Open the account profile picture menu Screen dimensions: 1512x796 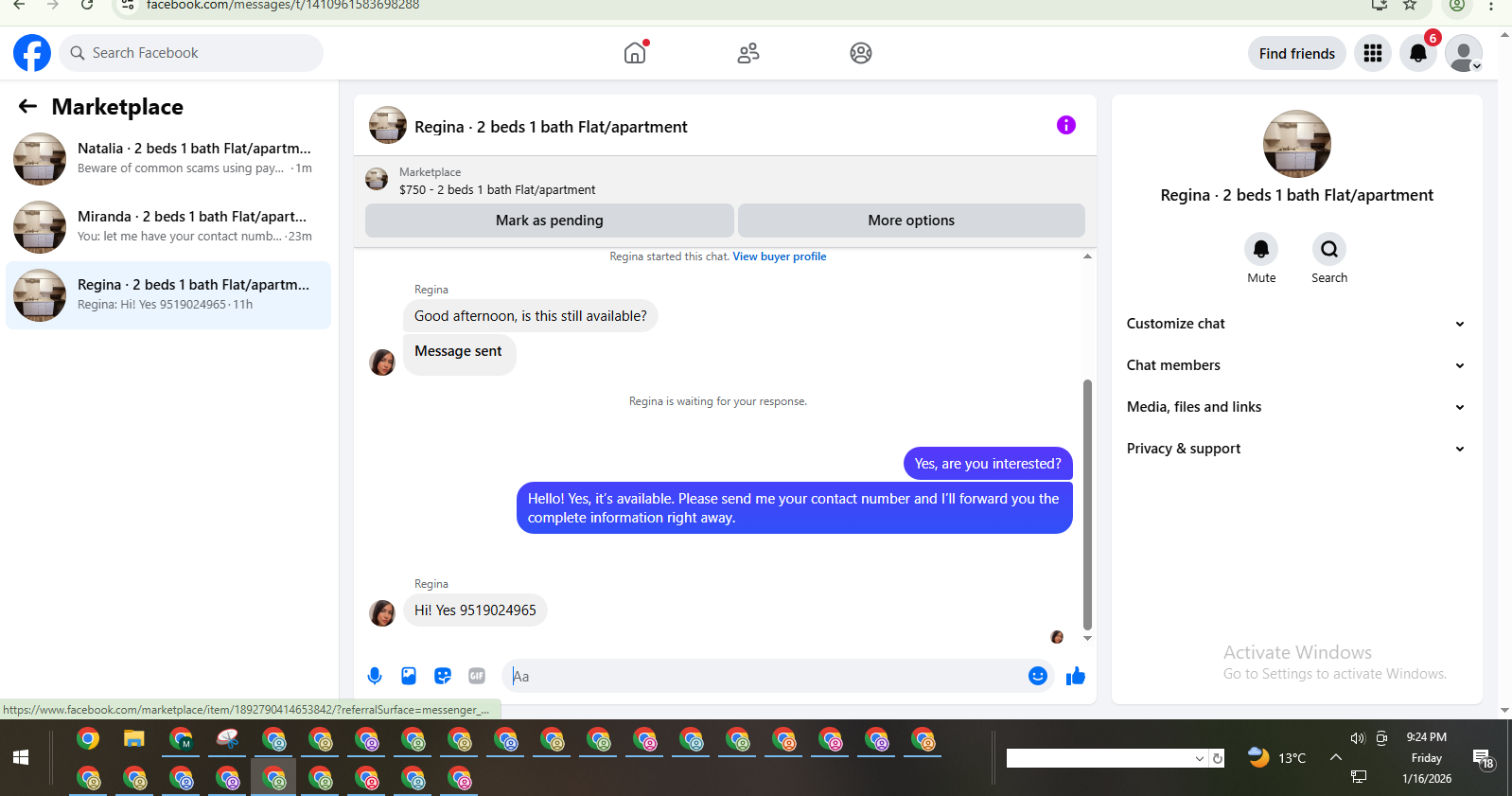click(1464, 53)
